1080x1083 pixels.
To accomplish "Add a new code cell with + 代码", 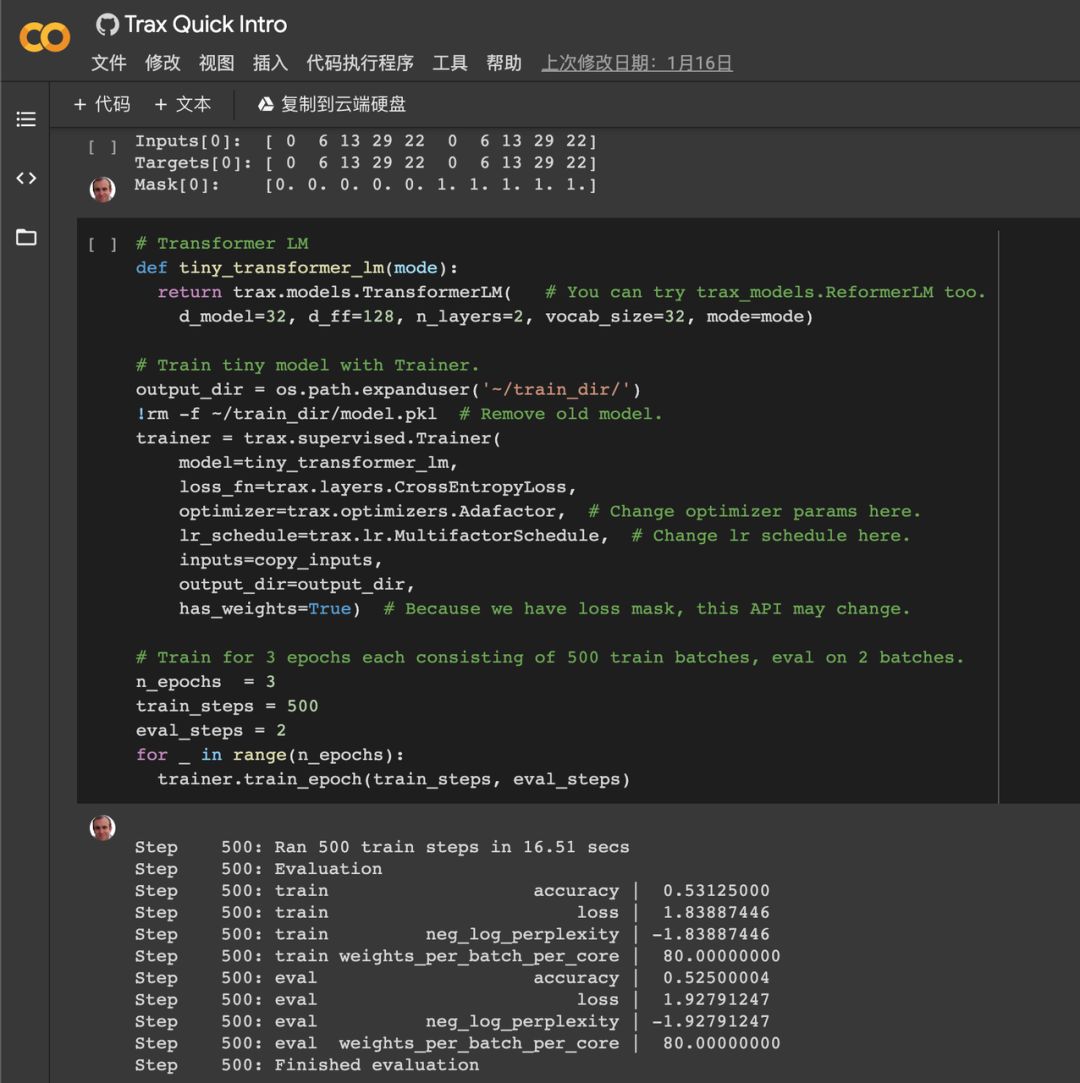I will tap(102, 105).
